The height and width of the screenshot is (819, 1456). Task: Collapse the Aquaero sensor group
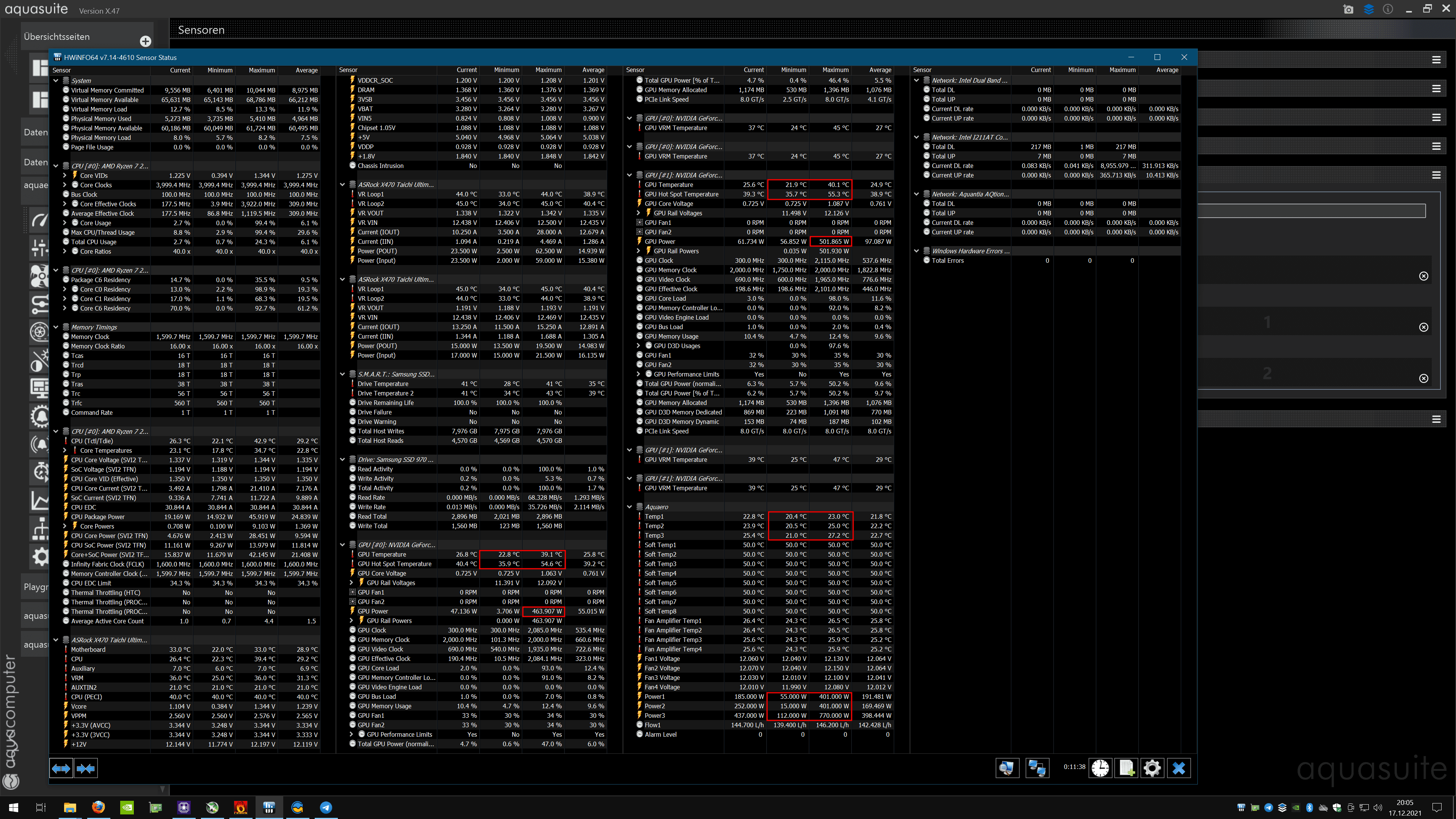click(x=629, y=507)
